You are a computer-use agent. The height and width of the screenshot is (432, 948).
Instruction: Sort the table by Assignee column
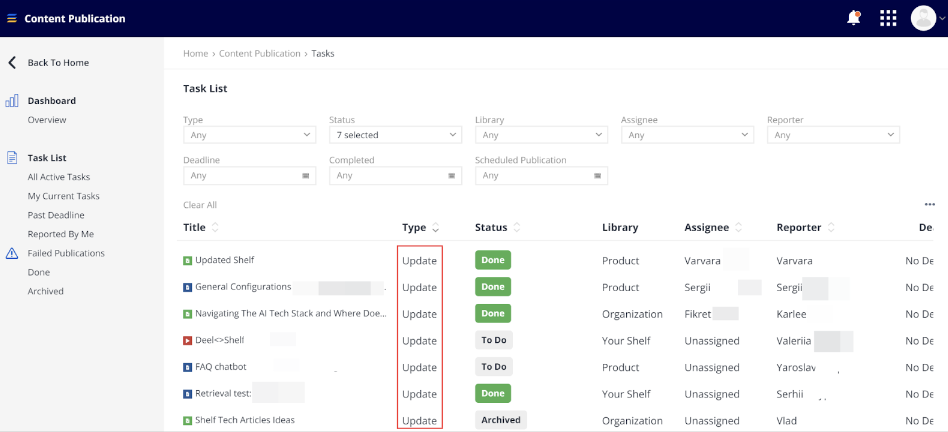(x=738, y=228)
